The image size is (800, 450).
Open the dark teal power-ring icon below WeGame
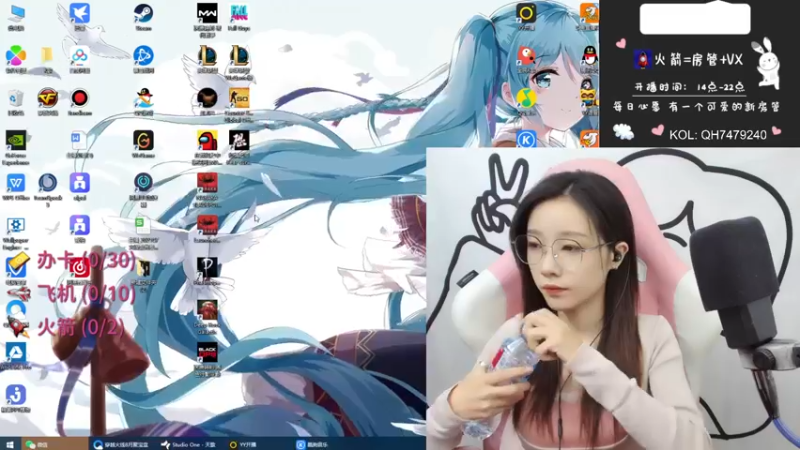click(143, 182)
